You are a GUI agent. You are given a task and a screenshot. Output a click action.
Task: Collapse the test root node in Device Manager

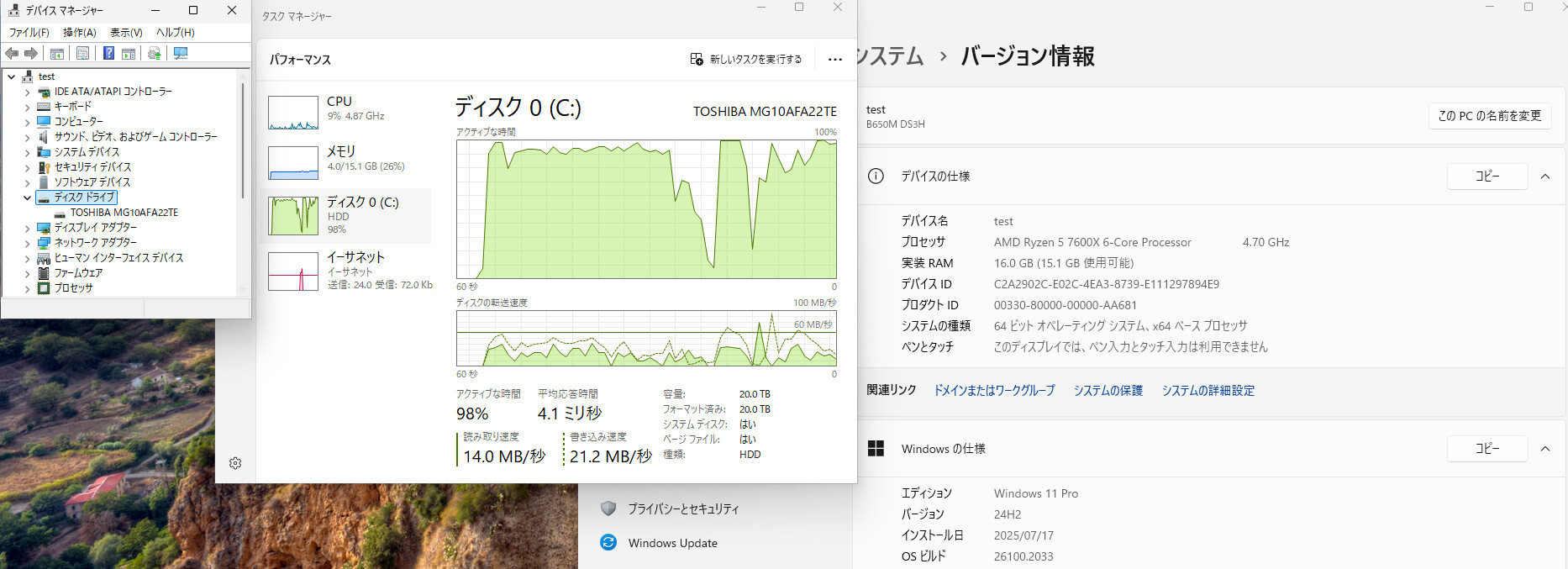12,76
